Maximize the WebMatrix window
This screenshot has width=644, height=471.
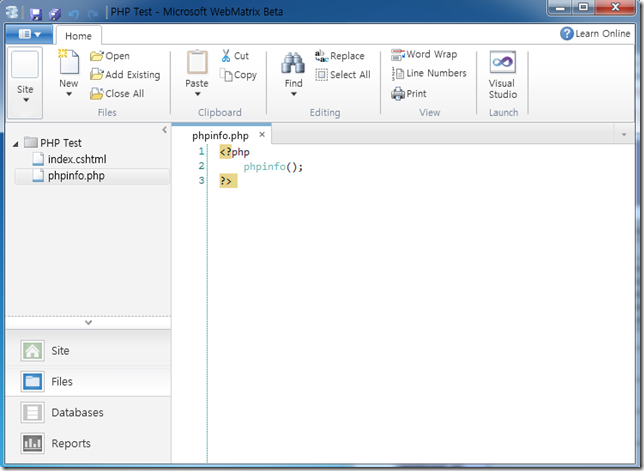click(x=583, y=8)
